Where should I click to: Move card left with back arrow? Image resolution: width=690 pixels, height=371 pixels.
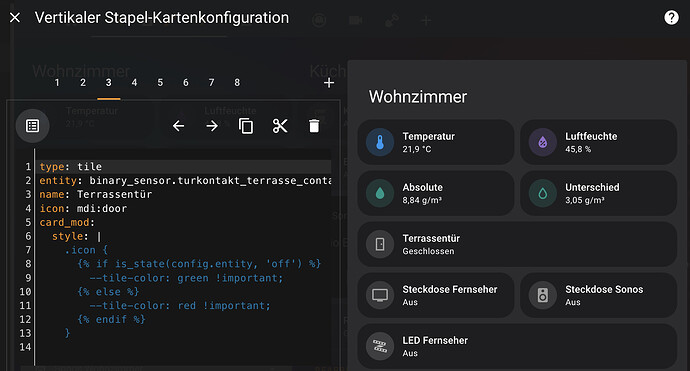[x=178, y=126]
